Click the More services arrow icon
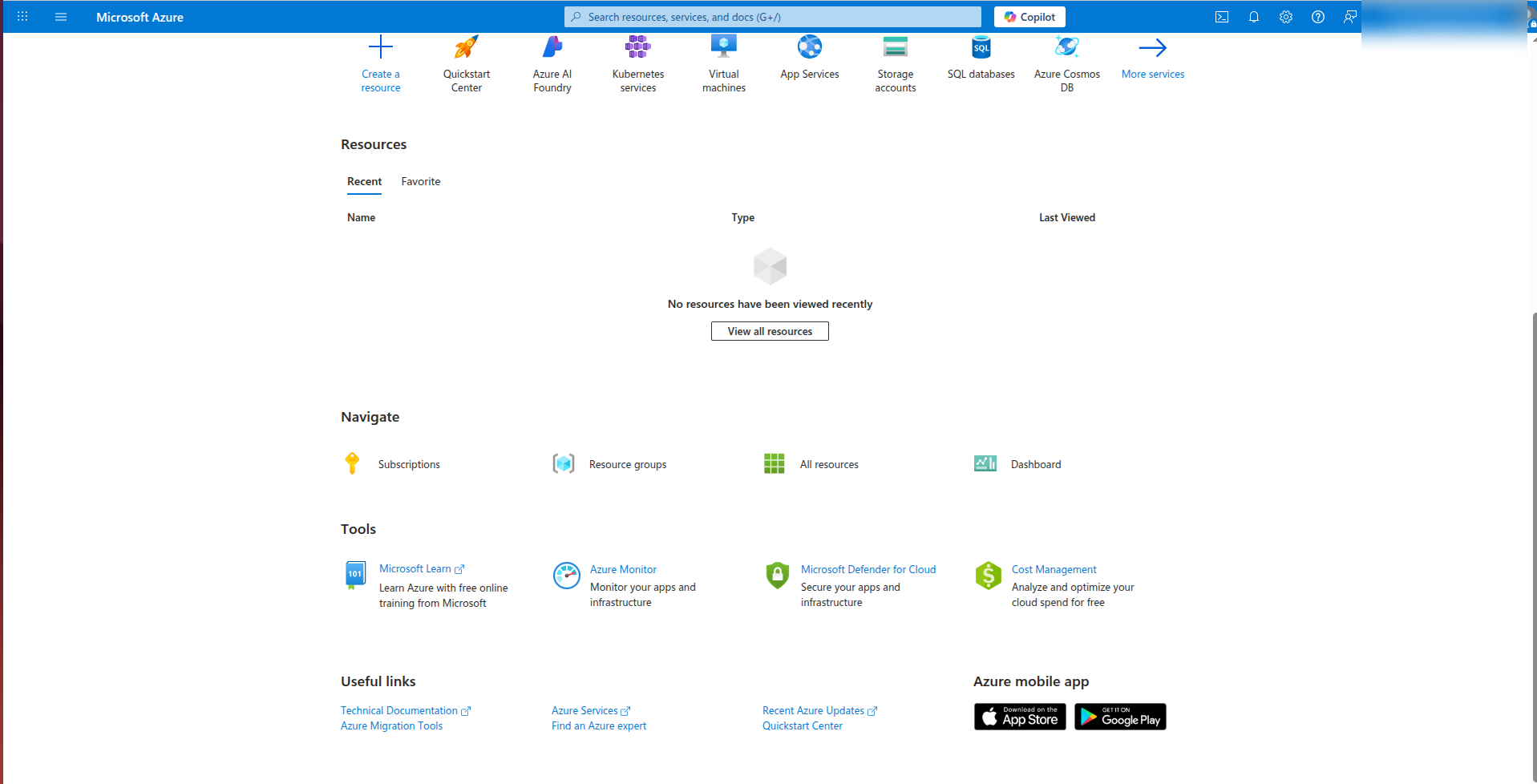 (x=1153, y=48)
